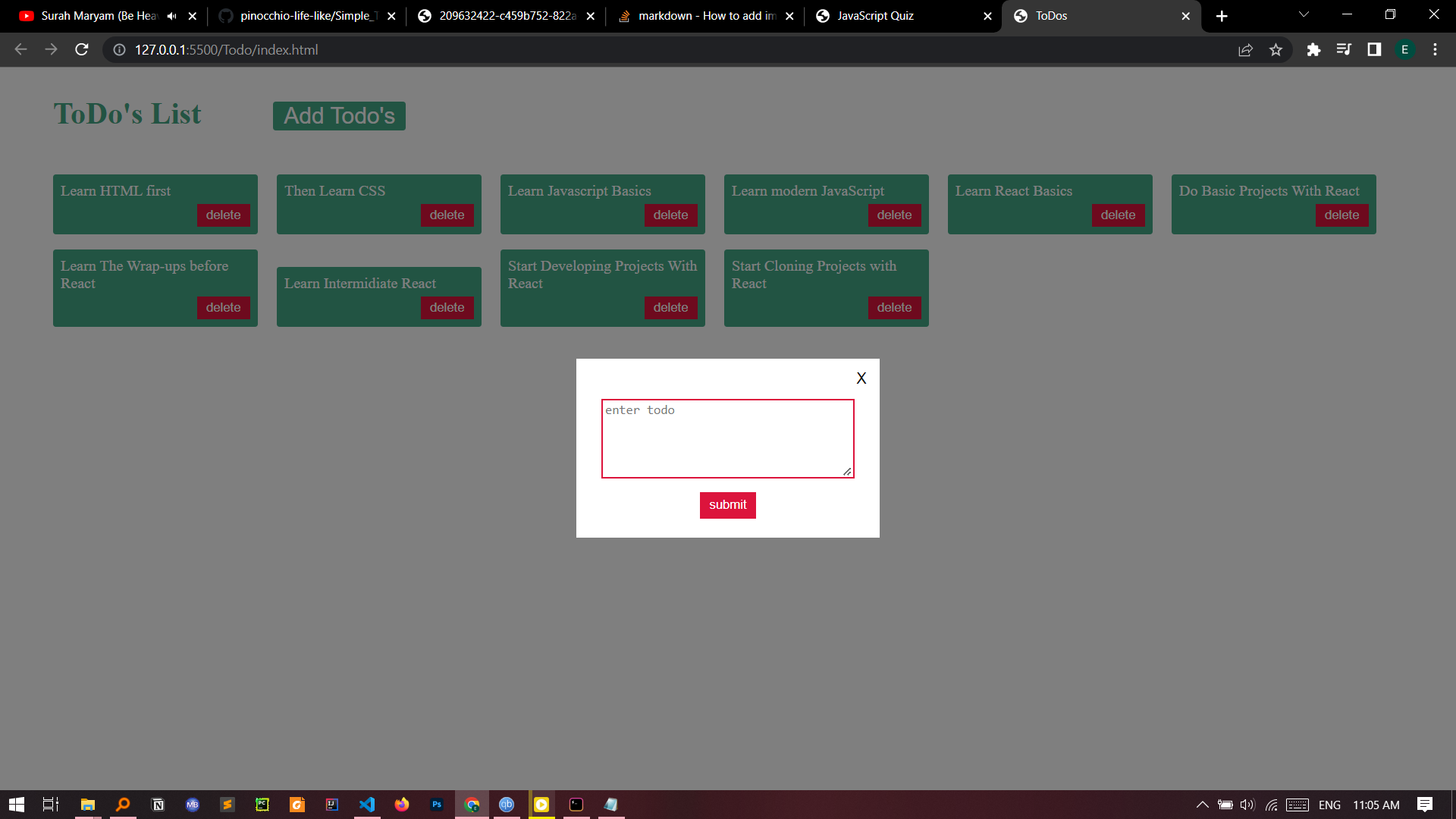Open the share icon in the address bar

tap(1246, 49)
